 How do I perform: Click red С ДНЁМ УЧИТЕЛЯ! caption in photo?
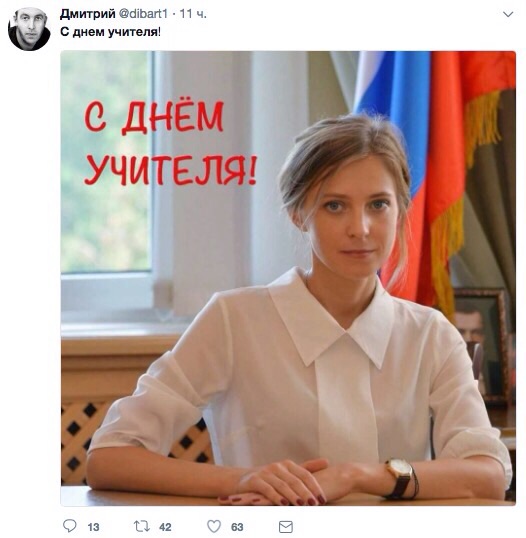[170, 143]
